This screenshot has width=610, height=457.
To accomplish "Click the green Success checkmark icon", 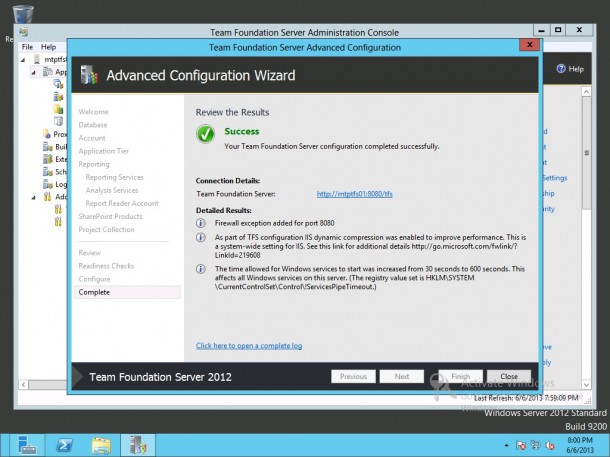I will pos(205,134).
